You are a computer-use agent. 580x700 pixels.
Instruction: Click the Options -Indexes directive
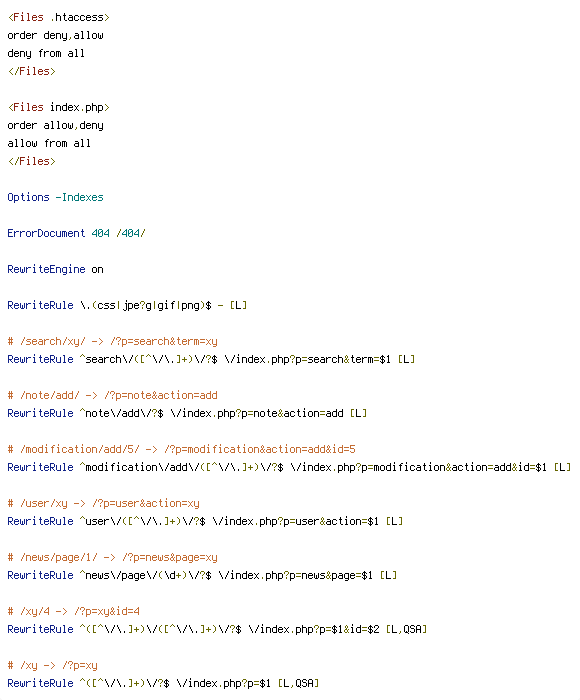point(55,197)
